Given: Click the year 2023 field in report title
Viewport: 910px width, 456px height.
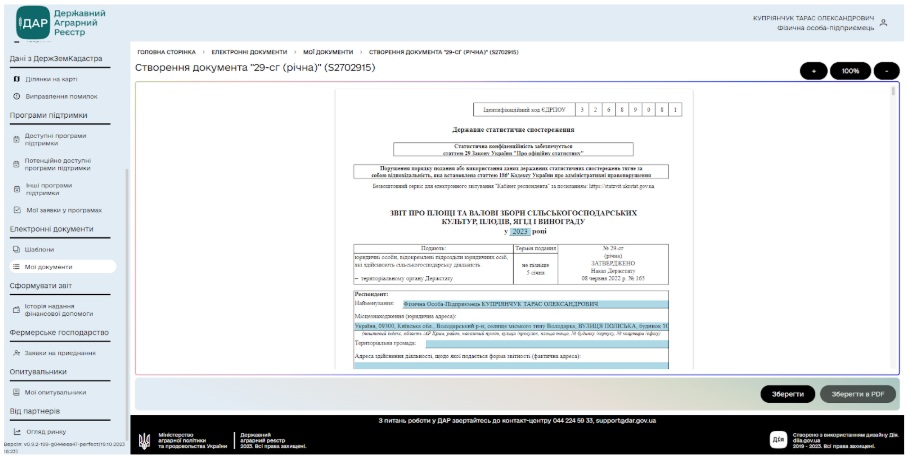Looking at the screenshot, I should (520, 231).
